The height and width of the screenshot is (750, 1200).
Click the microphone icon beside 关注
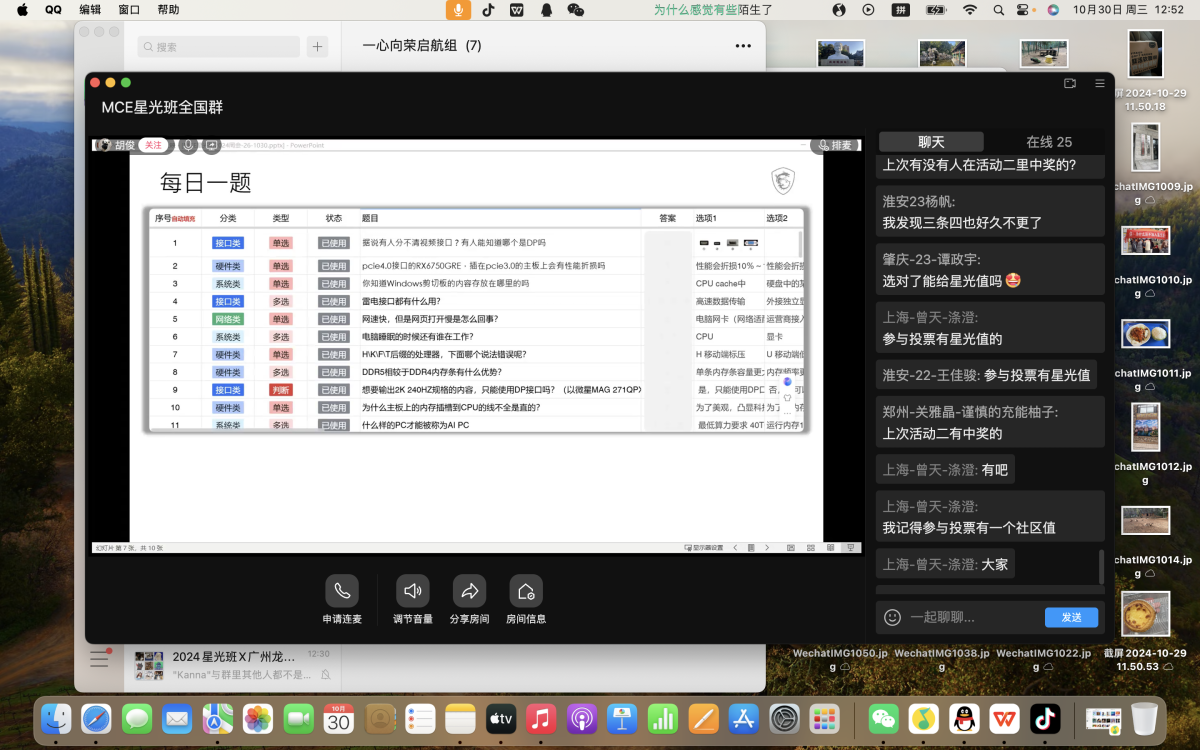point(188,145)
